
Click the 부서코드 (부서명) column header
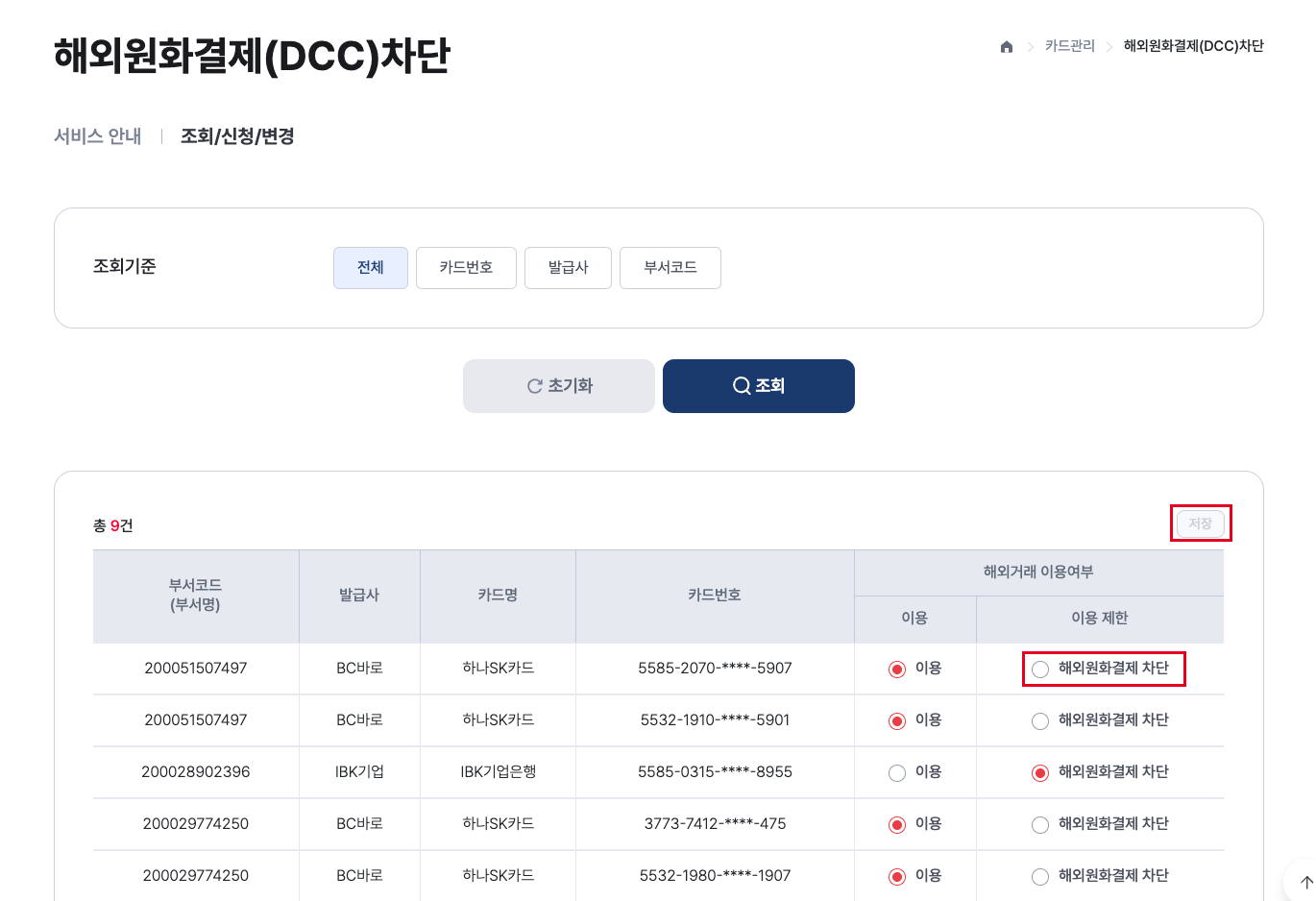pos(196,596)
